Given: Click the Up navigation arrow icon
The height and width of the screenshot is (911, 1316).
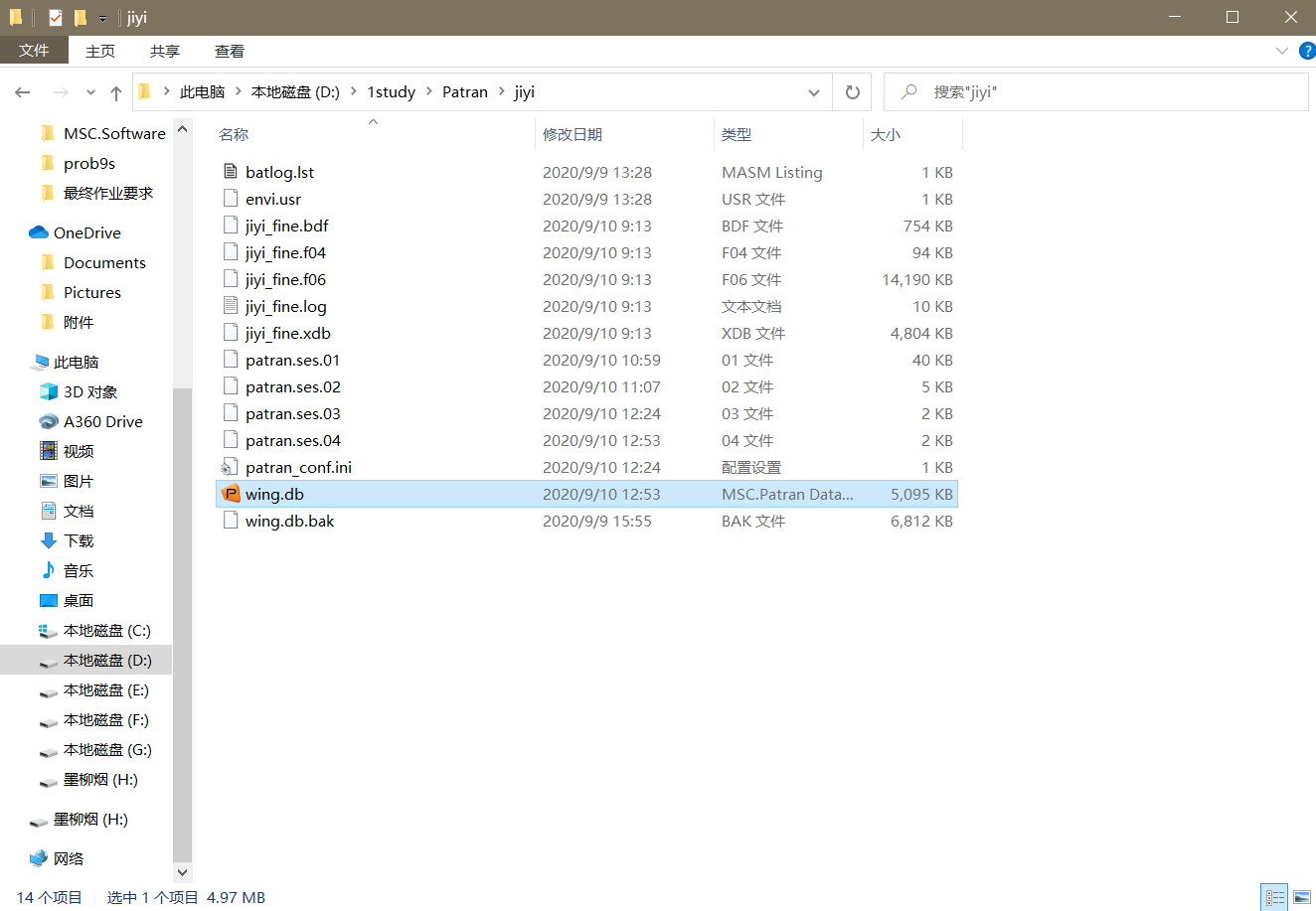Looking at the screenshot, I should tap(116, 91).
